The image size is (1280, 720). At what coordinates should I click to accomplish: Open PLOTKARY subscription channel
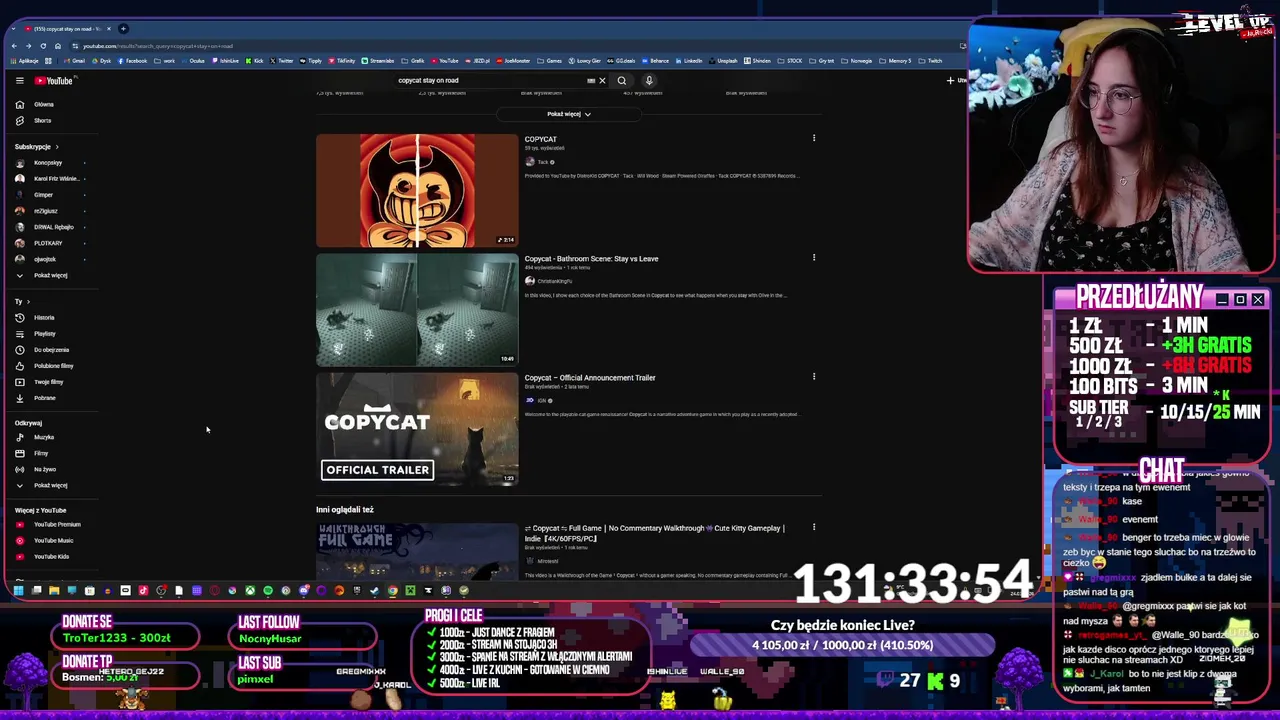pyautogui.click(x=48, y=243)
